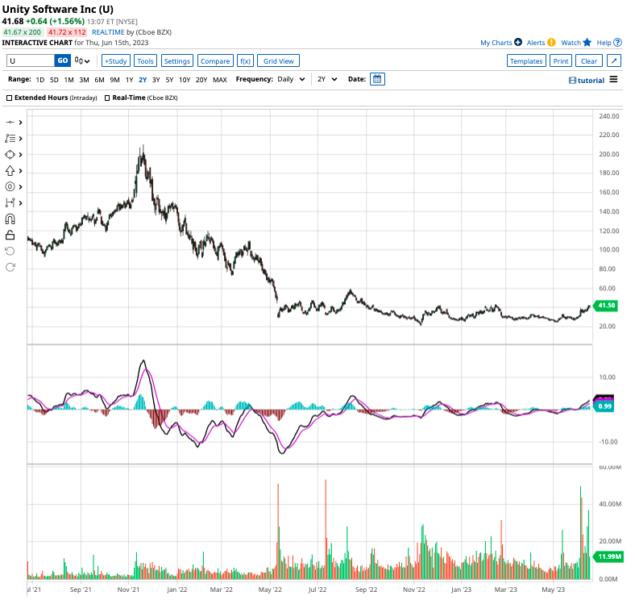Viewport: 635px width, 600px height.
Task: Toggle the magnet snap tool
Action: point(10,219)
